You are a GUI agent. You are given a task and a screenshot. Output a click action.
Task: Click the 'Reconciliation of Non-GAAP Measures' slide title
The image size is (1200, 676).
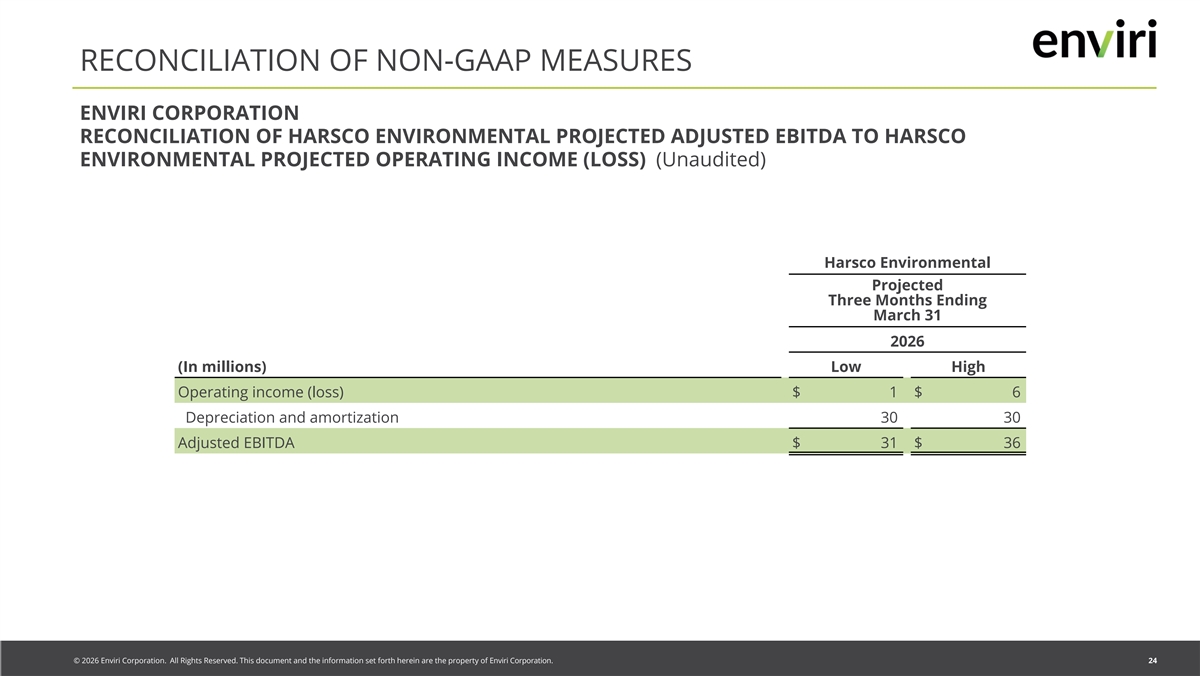click(385, 62)
